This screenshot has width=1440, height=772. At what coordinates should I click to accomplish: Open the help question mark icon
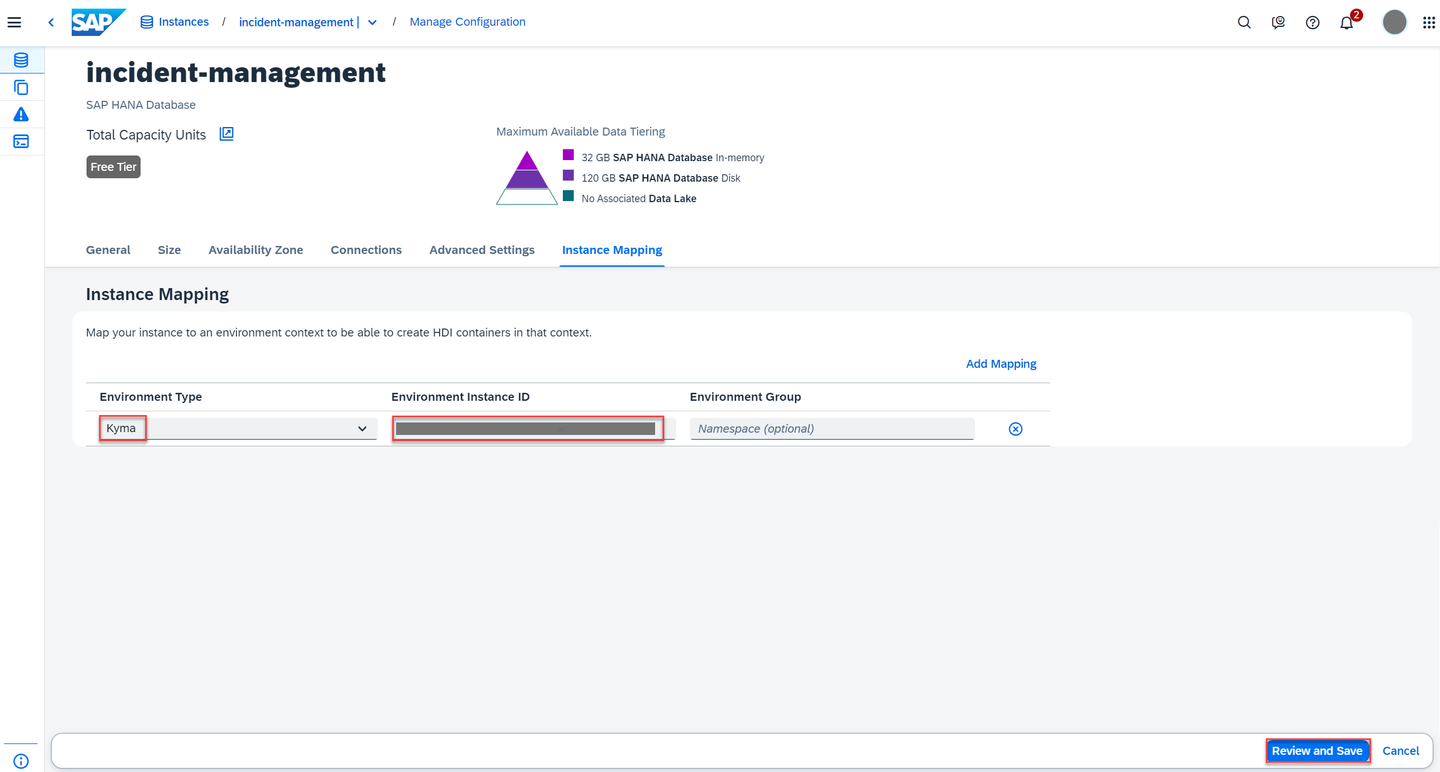point(1312,22)
